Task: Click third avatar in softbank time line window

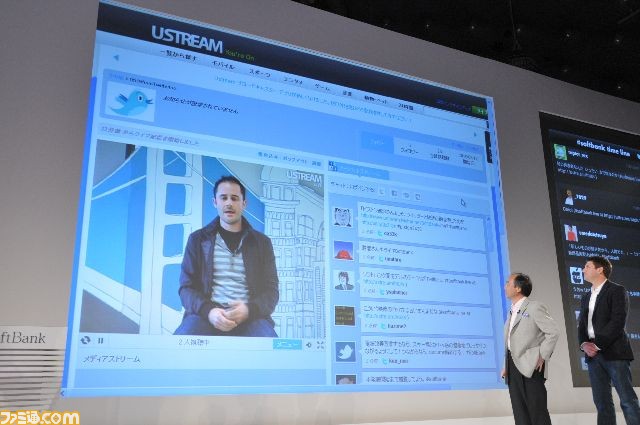Action: tap(571, 233)
